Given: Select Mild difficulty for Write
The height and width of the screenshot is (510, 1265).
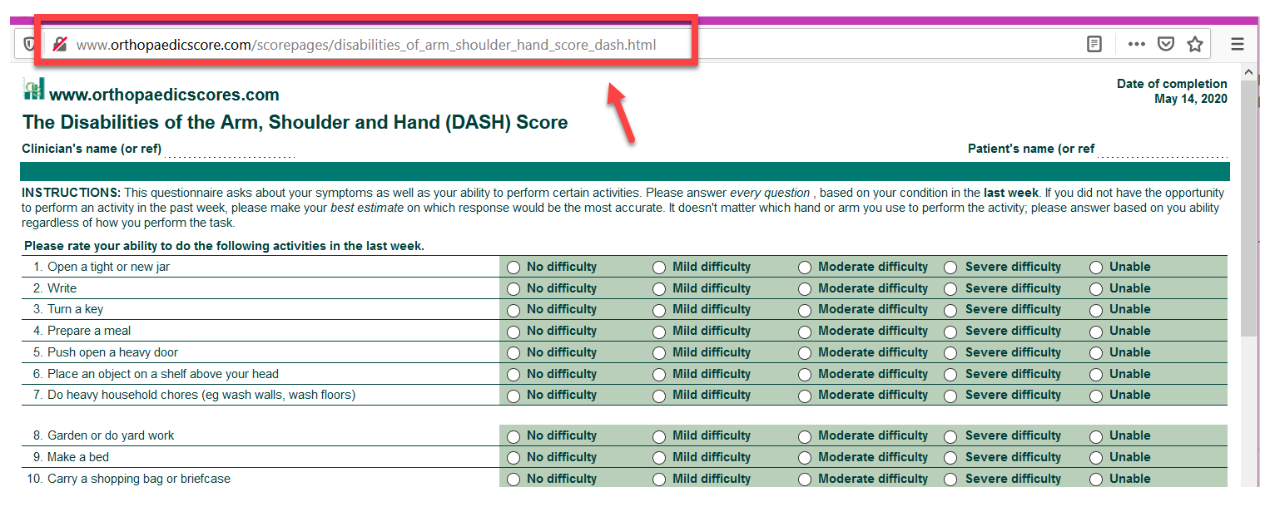Looking at the screenshot, I should click(659, 289).
